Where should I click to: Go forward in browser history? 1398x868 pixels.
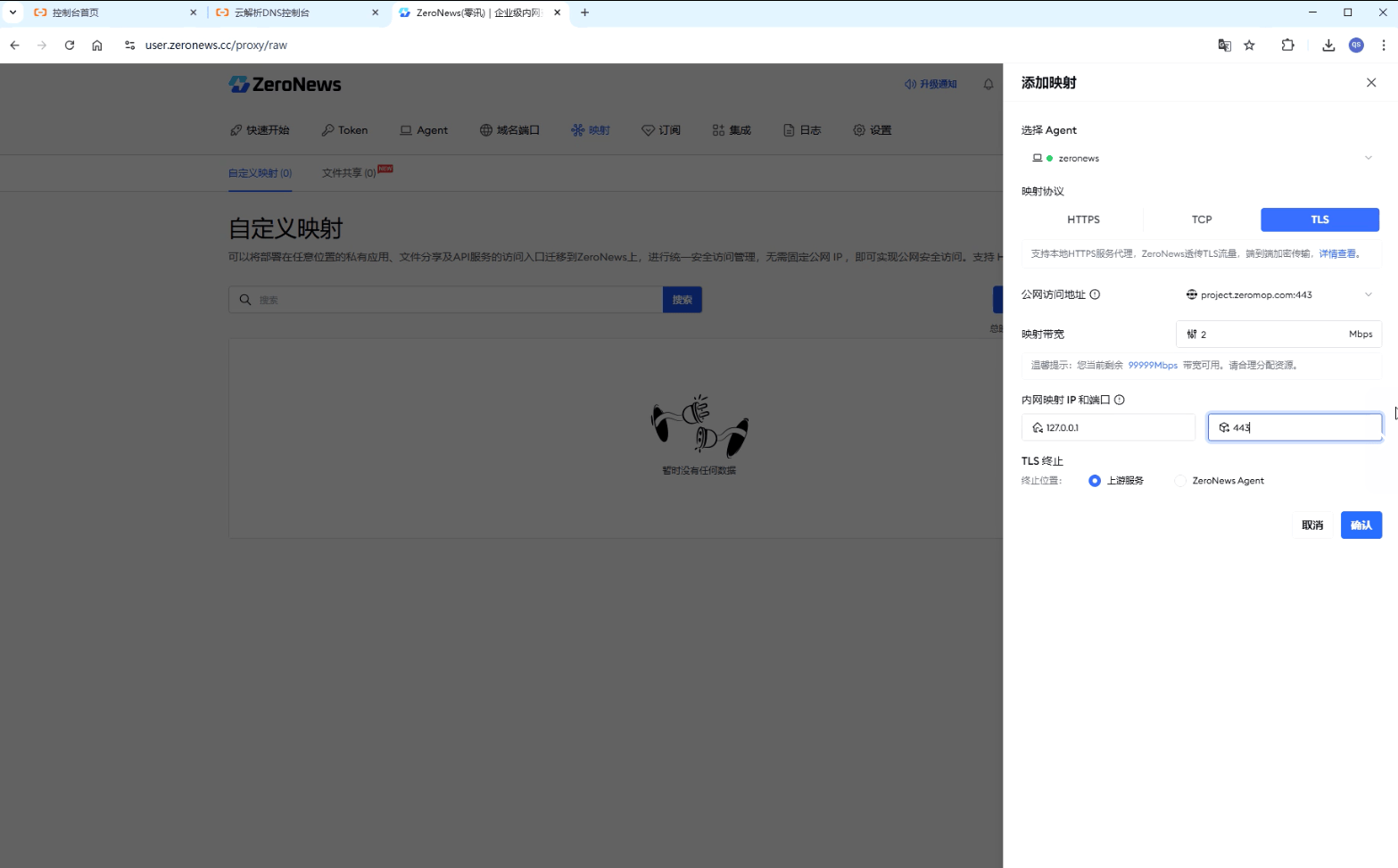point(42,45)
